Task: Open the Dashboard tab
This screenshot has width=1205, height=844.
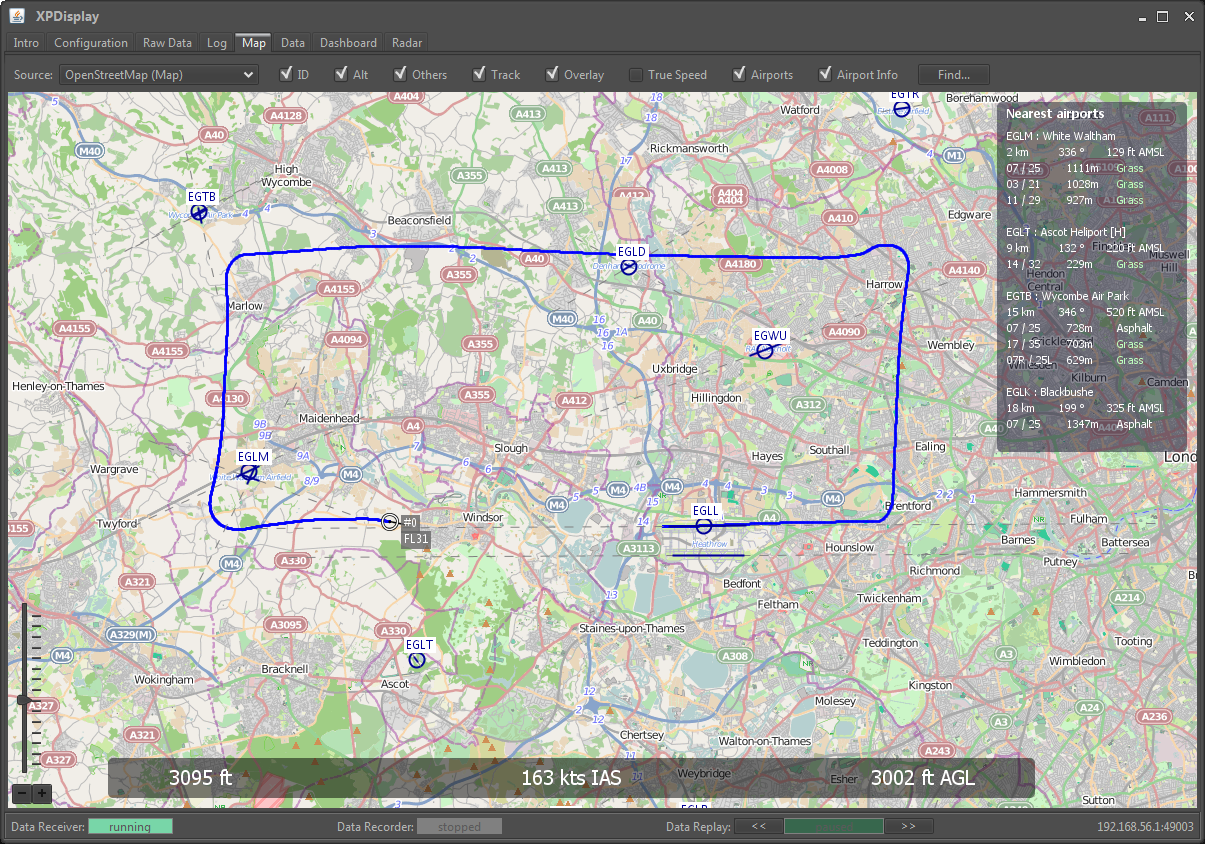Action: (x=348, y=43)
